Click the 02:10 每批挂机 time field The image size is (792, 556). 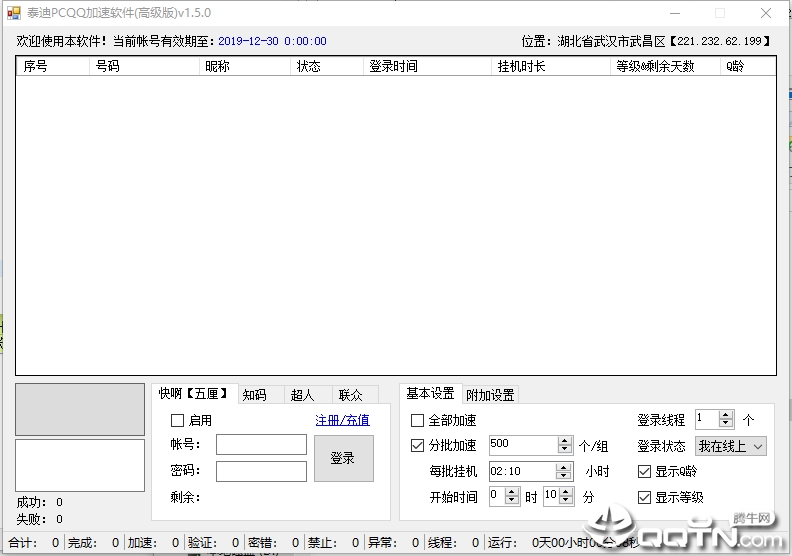[522, 471]
